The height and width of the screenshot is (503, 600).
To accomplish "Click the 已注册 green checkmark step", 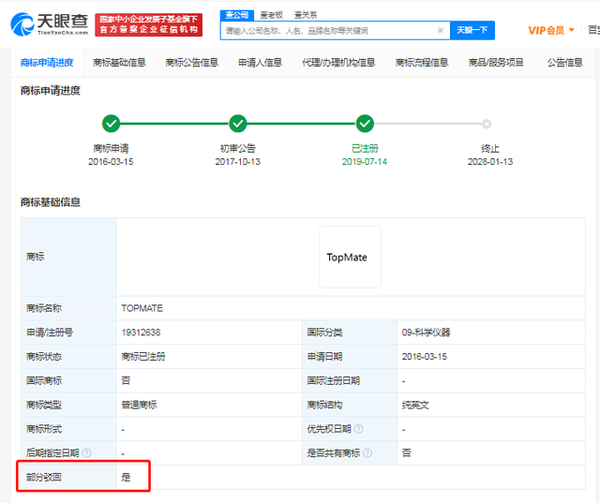I will point(365,124).
